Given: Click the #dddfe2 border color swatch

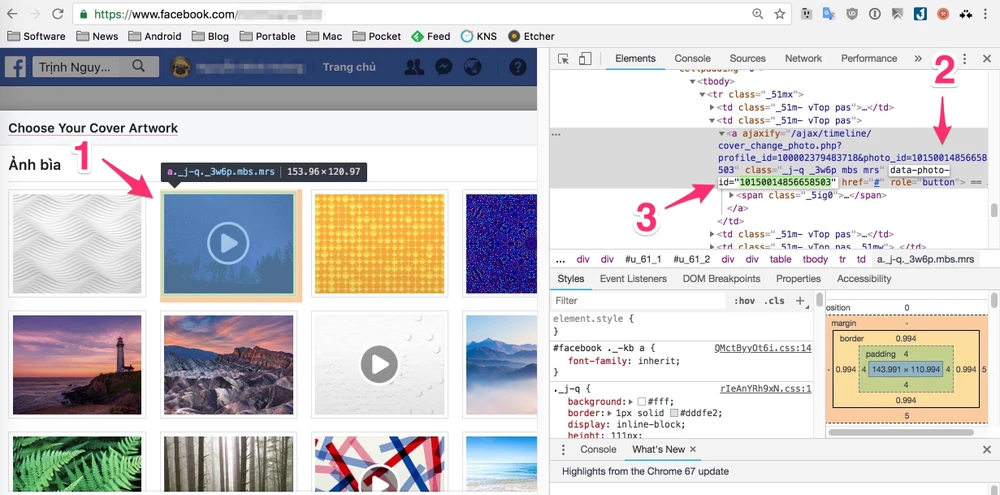Looking at the screenshot, I should click(675, 414).
